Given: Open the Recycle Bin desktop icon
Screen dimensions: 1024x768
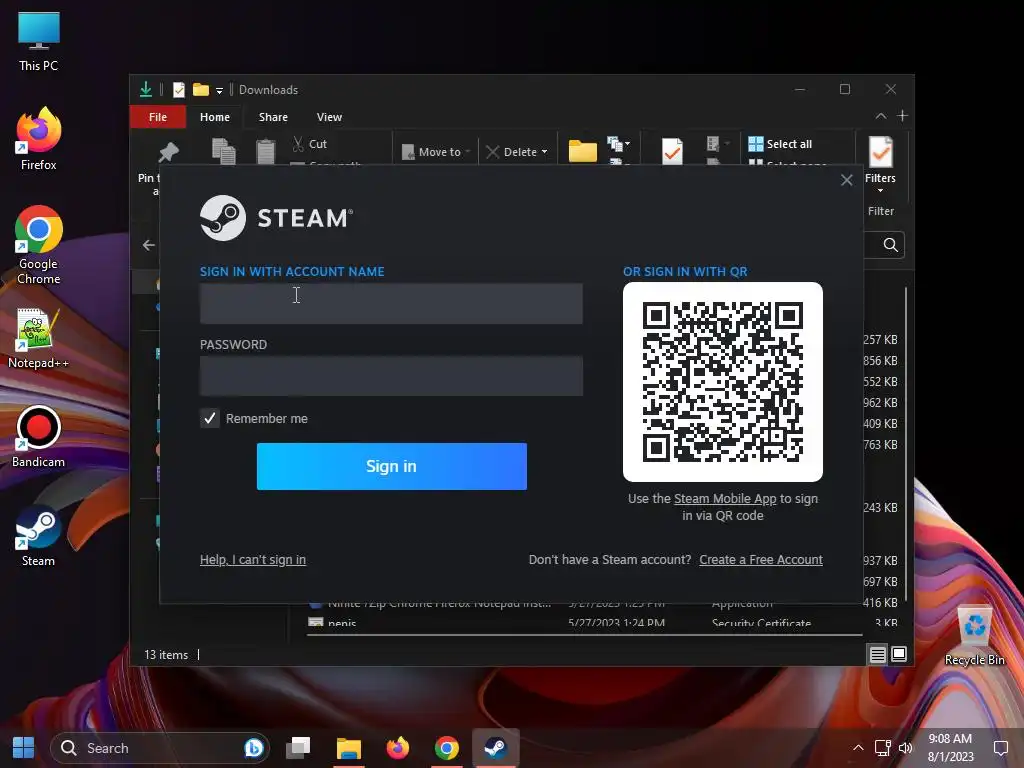Looking at the screenshot, I should click(x=974, y=635).
